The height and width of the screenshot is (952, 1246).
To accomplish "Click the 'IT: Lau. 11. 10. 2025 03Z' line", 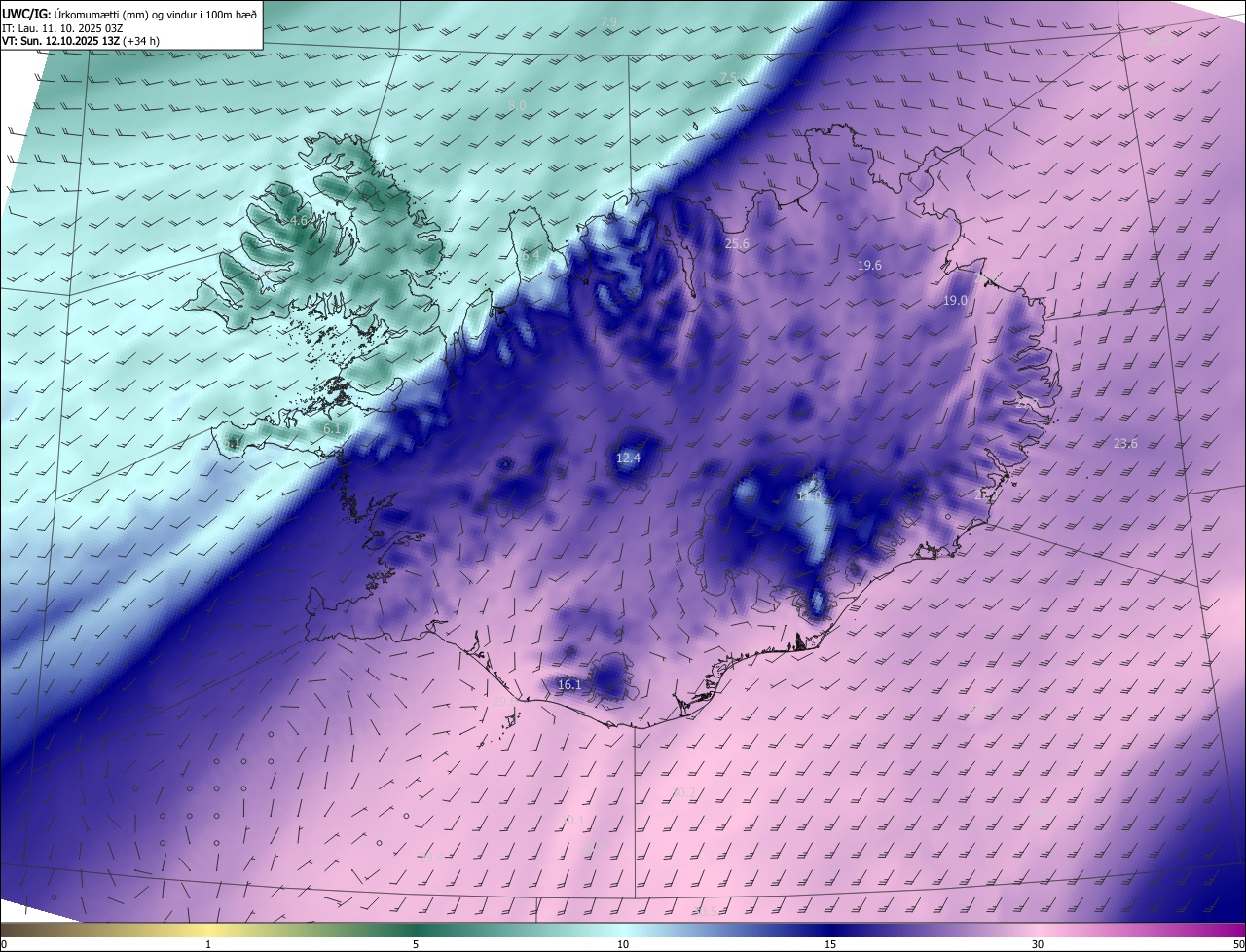I will tap(61, 28).
